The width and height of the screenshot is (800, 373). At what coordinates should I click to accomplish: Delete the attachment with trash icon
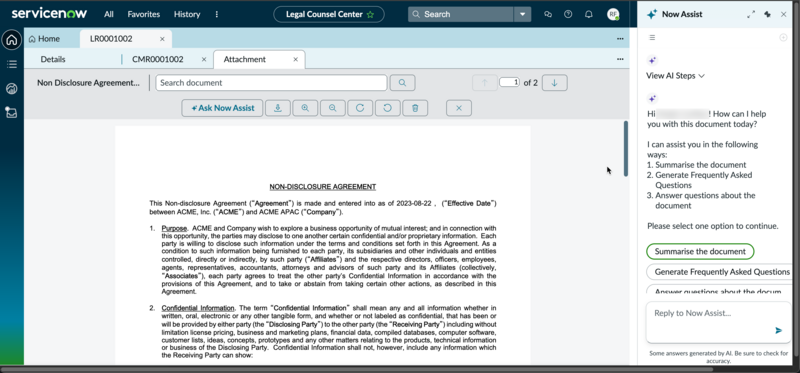pyautogui.click(x=415, y=108)
